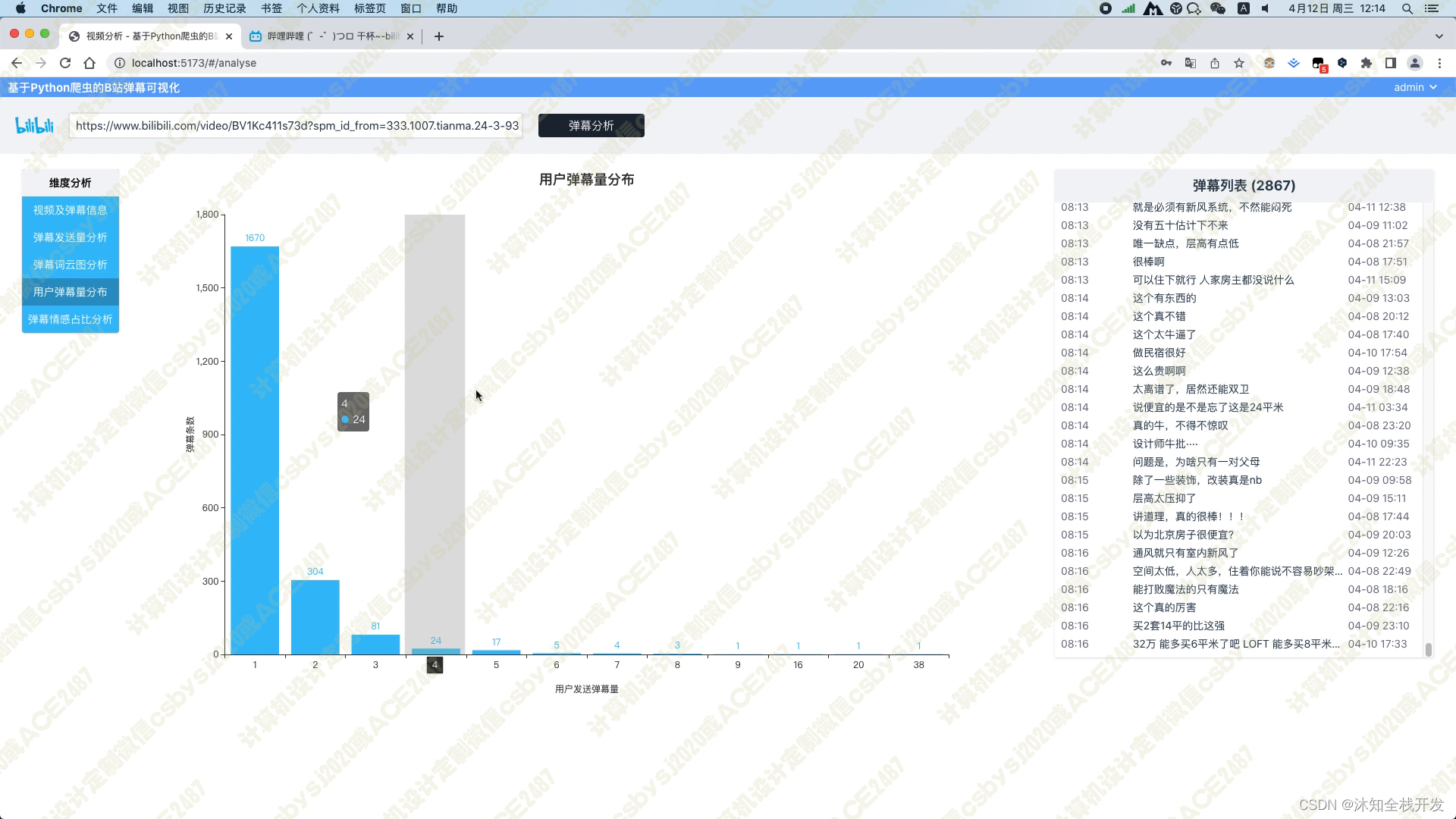Click the translate page icon
Screen dimensions: 1456x819
(1191, 63)
